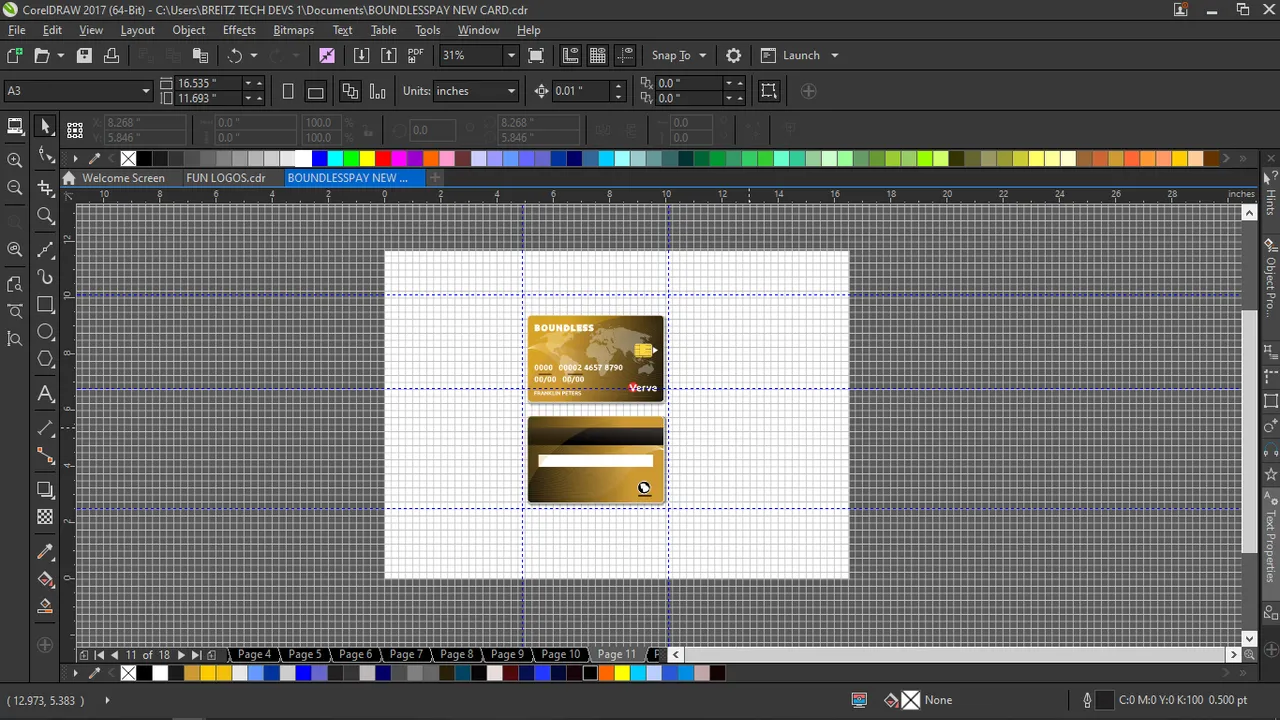
Task: Click the Zoom In icon in the zoom toolbar
Action: (14, 160)
